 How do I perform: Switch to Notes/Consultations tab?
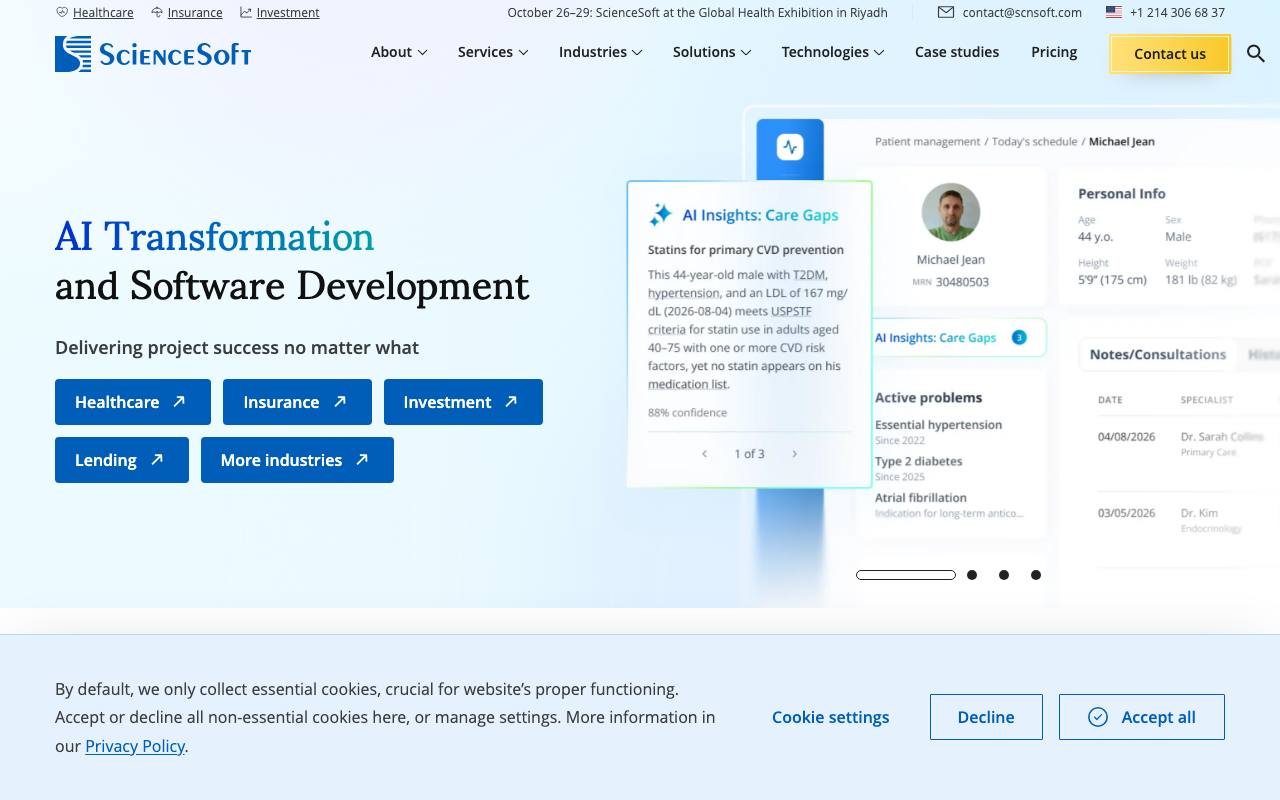click(1157, 354)
